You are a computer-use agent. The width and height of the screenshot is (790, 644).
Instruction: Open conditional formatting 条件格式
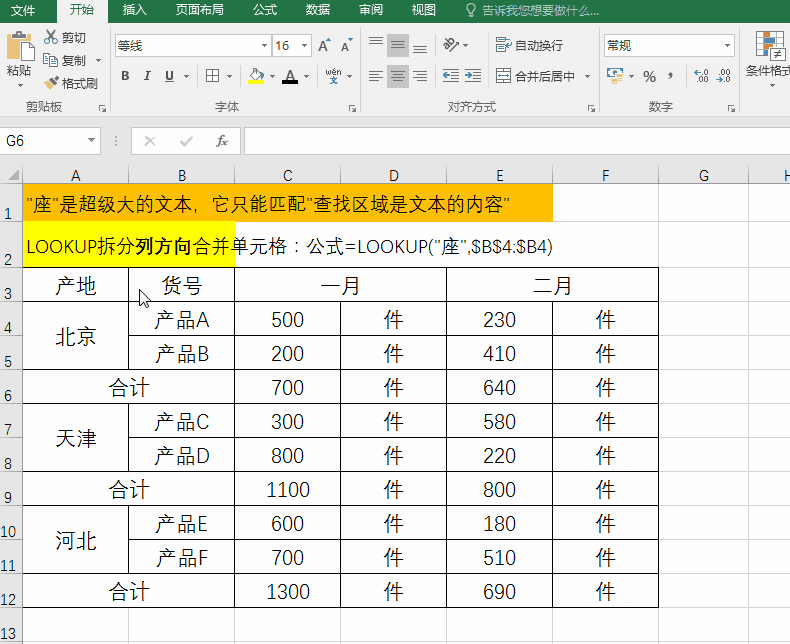769,58
